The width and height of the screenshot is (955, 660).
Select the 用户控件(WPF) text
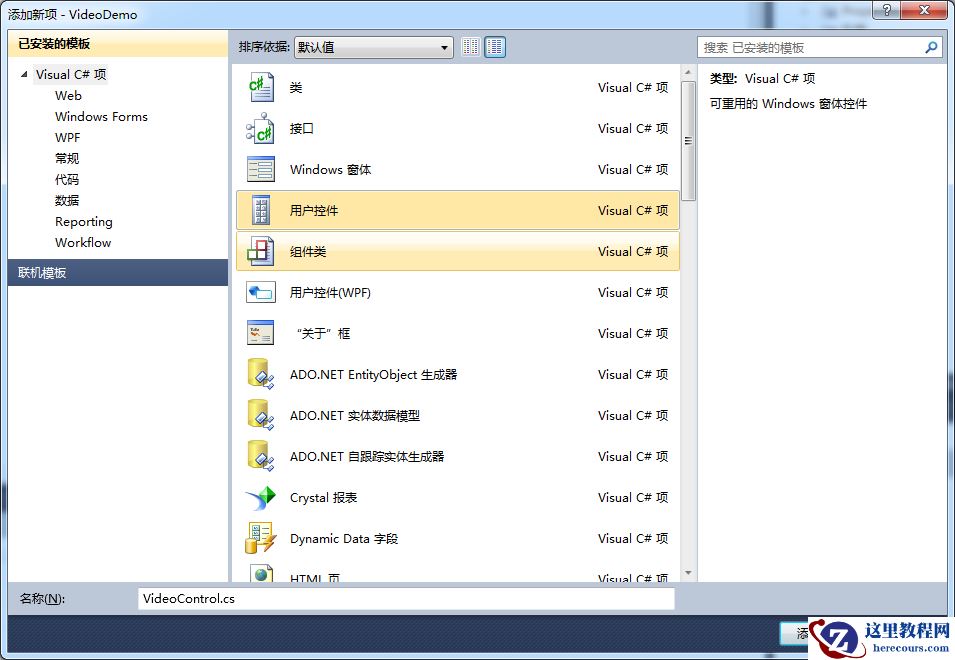click(330, 293)
